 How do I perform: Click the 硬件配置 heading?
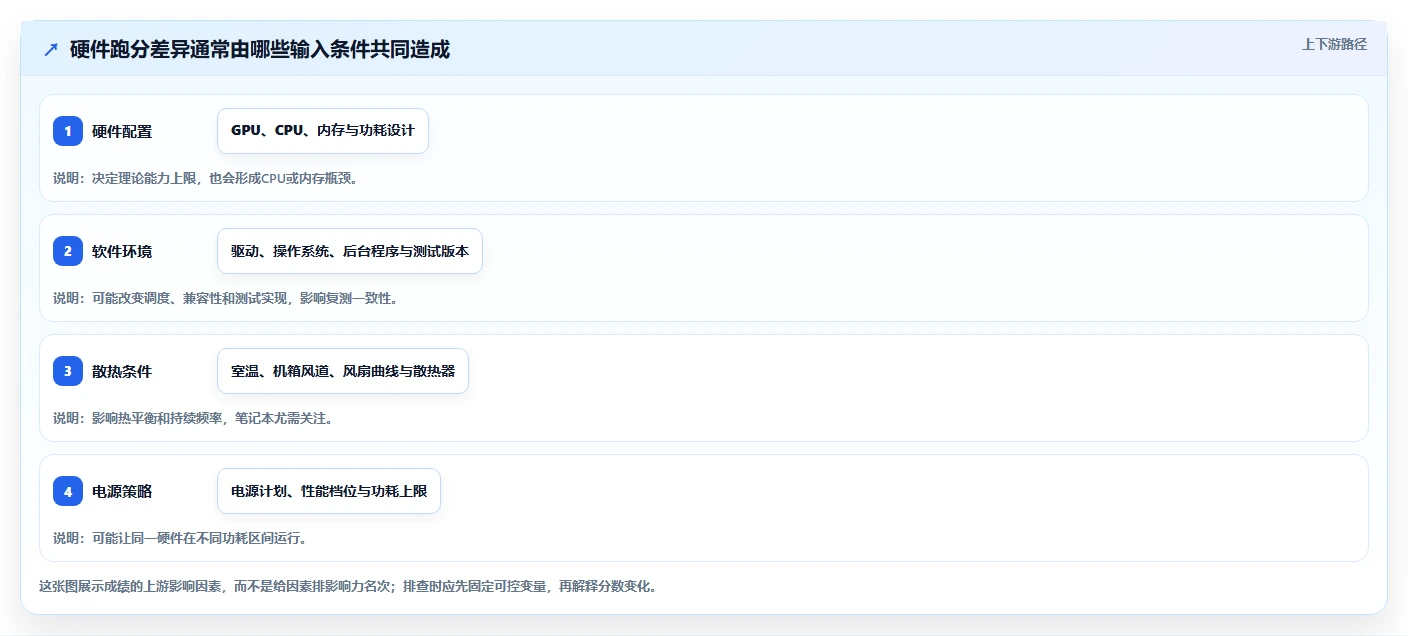122,131
